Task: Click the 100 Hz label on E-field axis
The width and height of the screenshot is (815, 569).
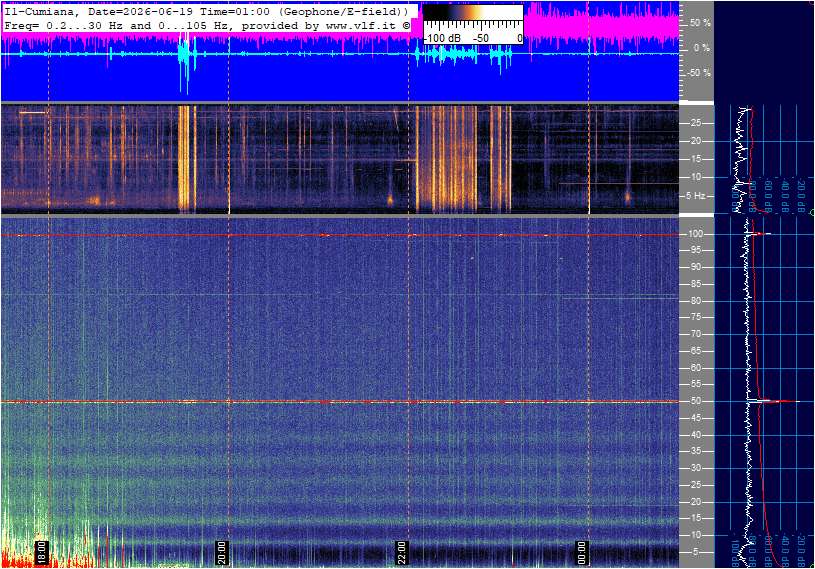Action: pyautogui.click(x=695, y=234)
